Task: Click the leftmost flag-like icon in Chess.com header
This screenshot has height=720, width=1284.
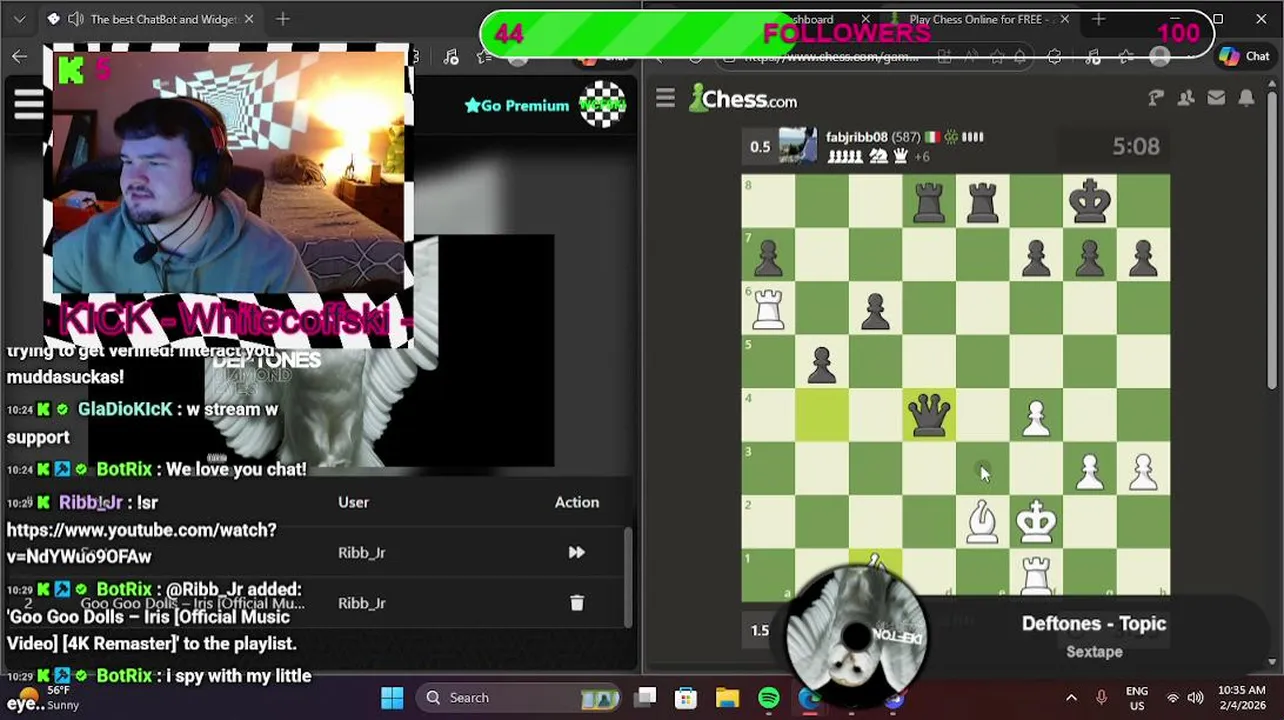Action: [1156, 98]
